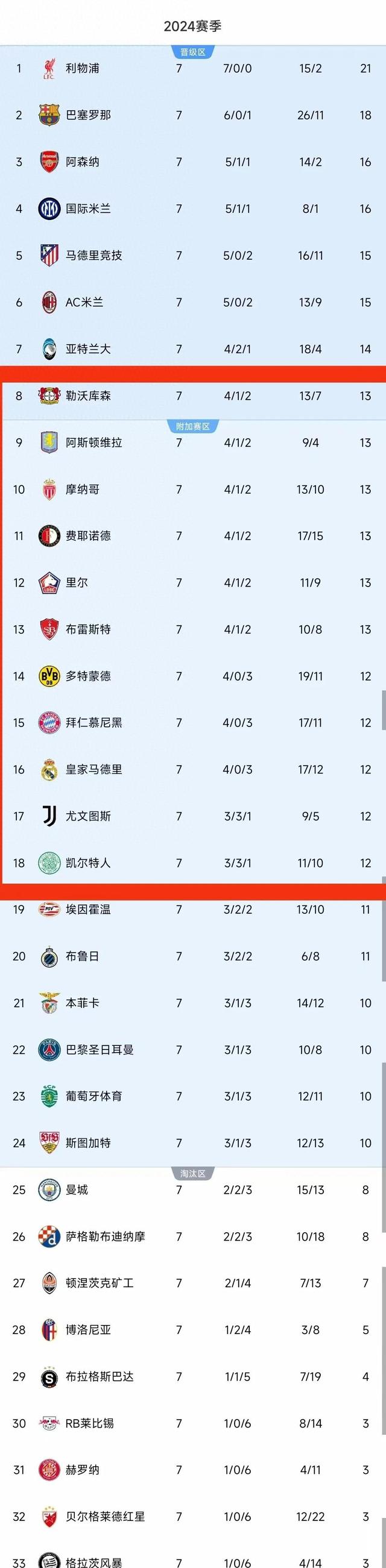Select the Barcelona badge icon
386x1568 pixels.
point(49,115)
